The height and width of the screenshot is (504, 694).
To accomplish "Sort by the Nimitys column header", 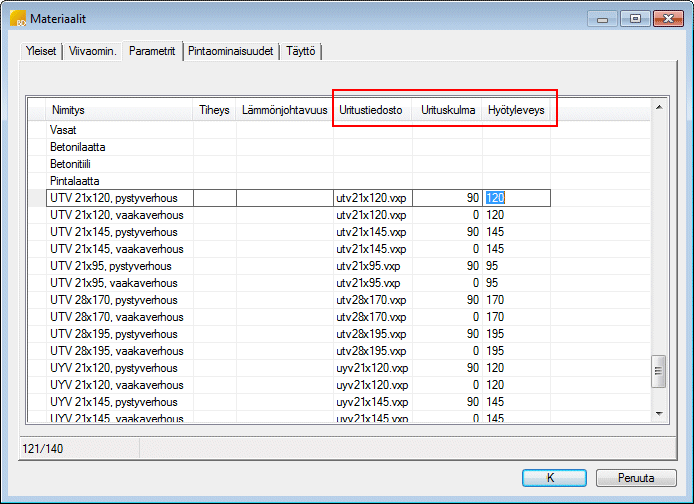I will [120, 110].
